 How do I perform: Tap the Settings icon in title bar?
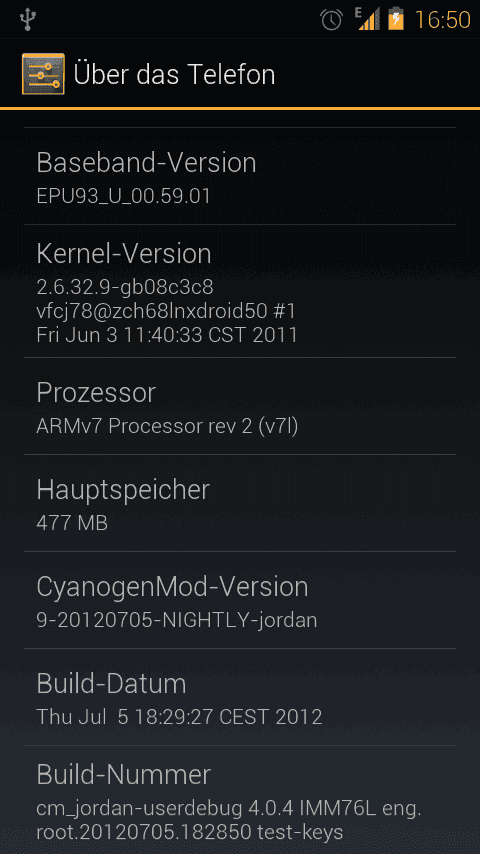click(x=44, y=74)
